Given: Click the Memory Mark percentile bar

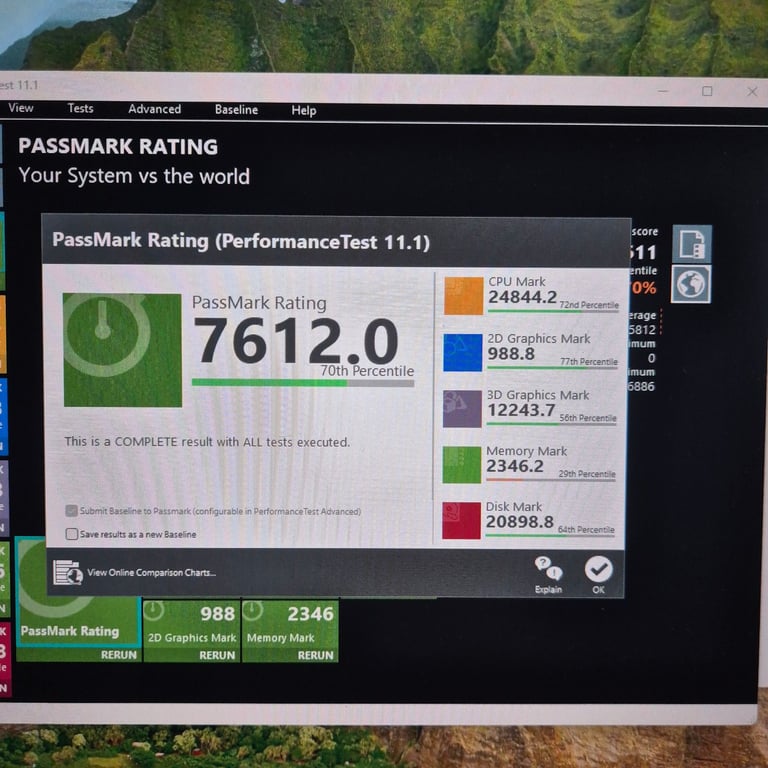Looking at the screenshot, I should (551, 480).
